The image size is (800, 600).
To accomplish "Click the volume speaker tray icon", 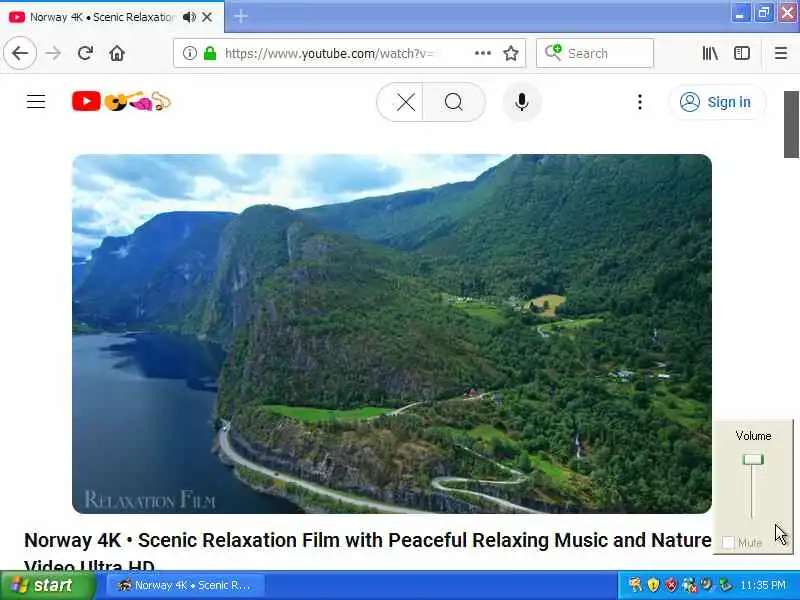I will [707, 585].
